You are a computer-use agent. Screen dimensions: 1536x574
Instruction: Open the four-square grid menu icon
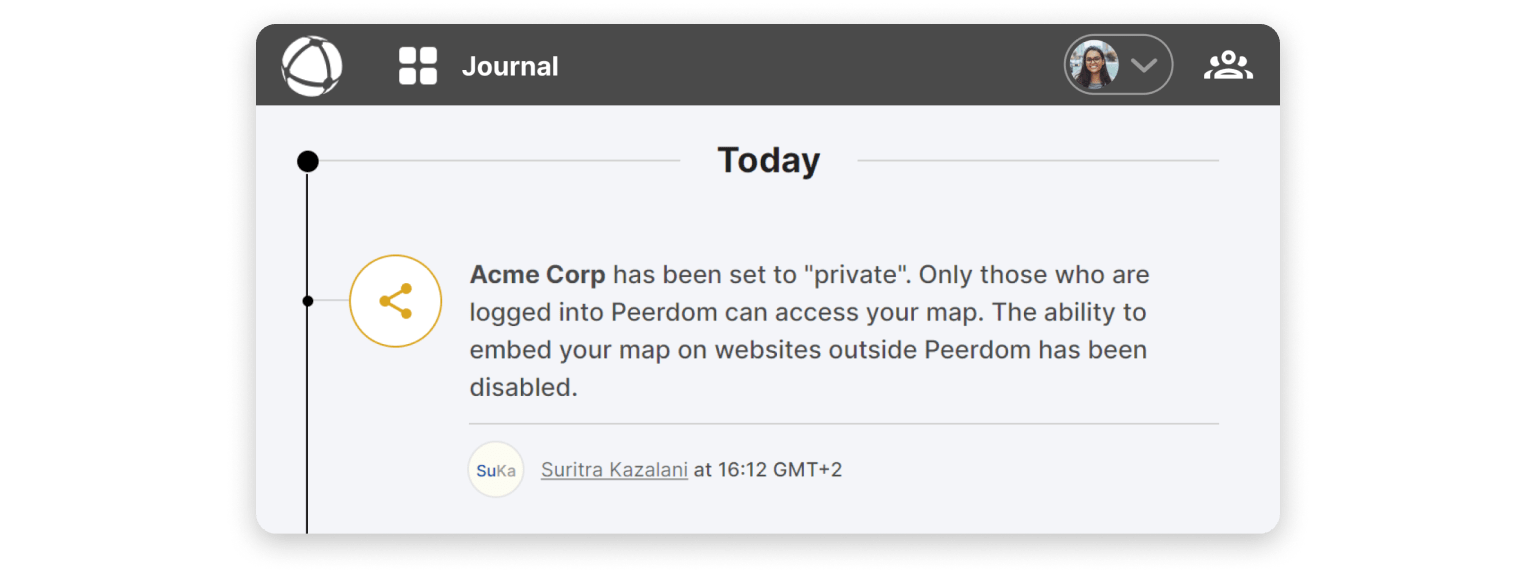click(x=418, y=66)
